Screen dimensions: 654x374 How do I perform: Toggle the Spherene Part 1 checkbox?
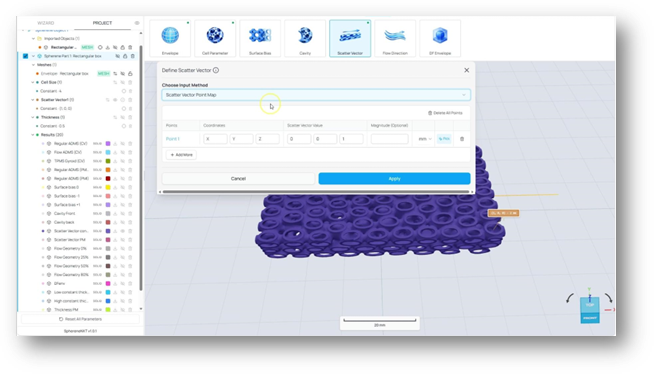tap(25, 56)
